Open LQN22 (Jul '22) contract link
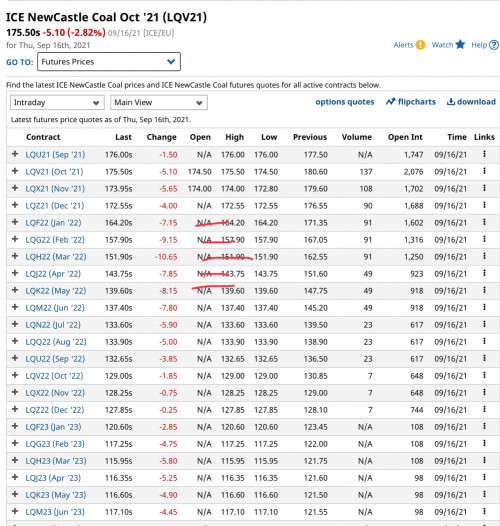This screenshot has height=526, width=500. (x=53, y=325)
